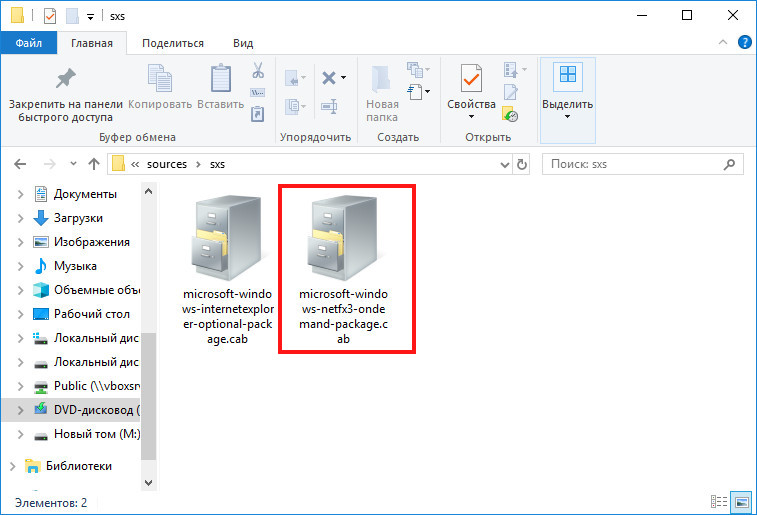Click Pin to Quick Access icon
This screenshot has width=757, height=515.
point(65,78)
